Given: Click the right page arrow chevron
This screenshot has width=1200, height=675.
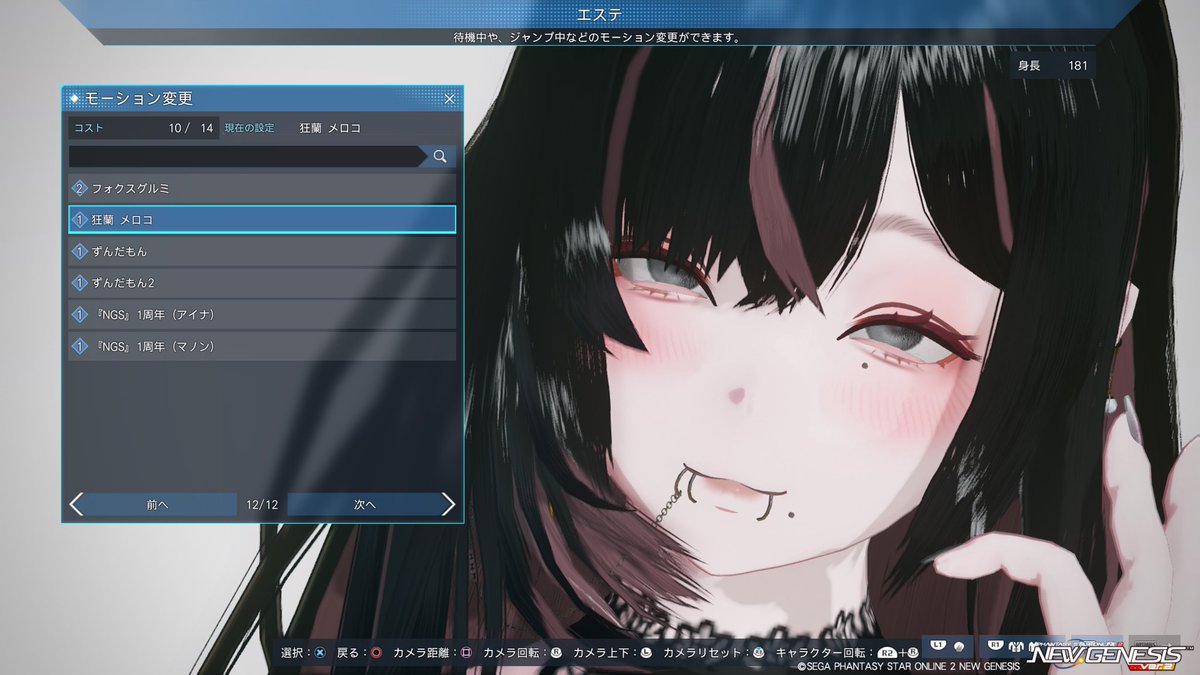Looking at the screenshot, I should pos(448,505).
